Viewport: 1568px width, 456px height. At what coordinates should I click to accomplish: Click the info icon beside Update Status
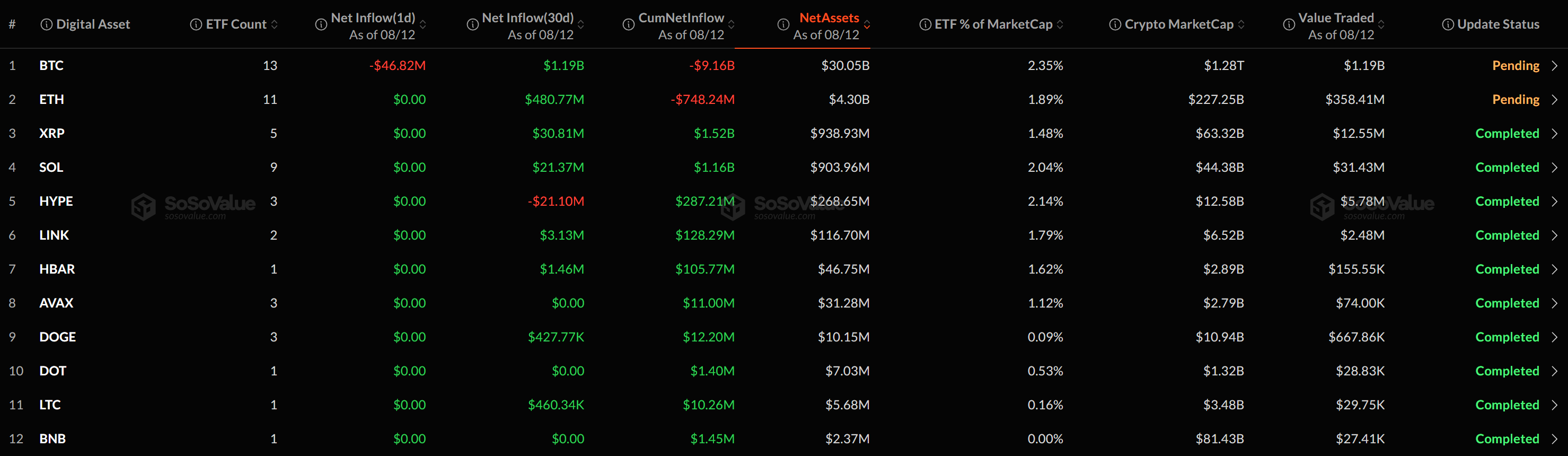1448,24
